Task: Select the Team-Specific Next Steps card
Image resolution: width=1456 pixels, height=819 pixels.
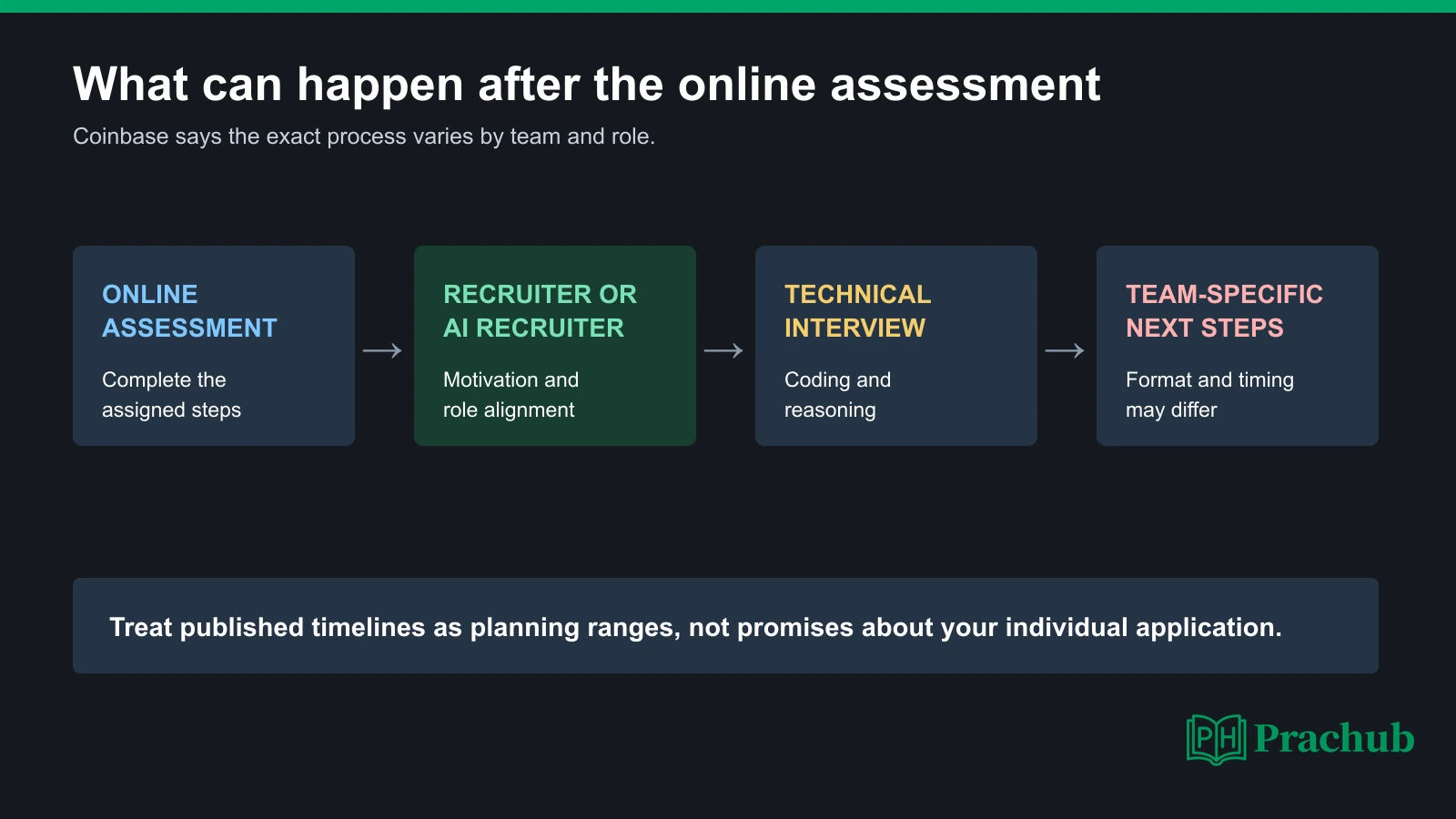Action: pos(1238,346)
